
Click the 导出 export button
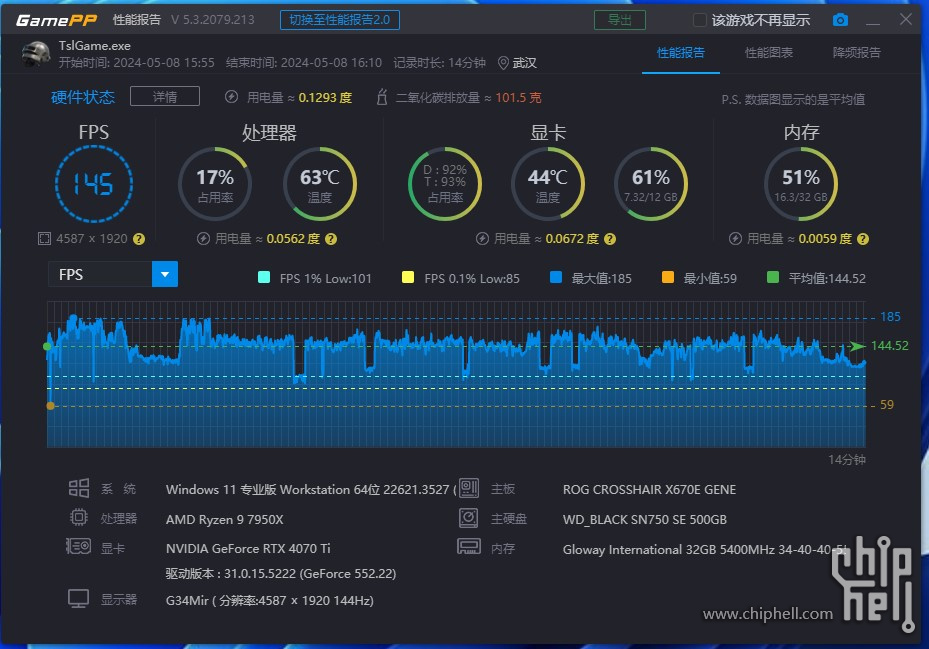(620, 20)
